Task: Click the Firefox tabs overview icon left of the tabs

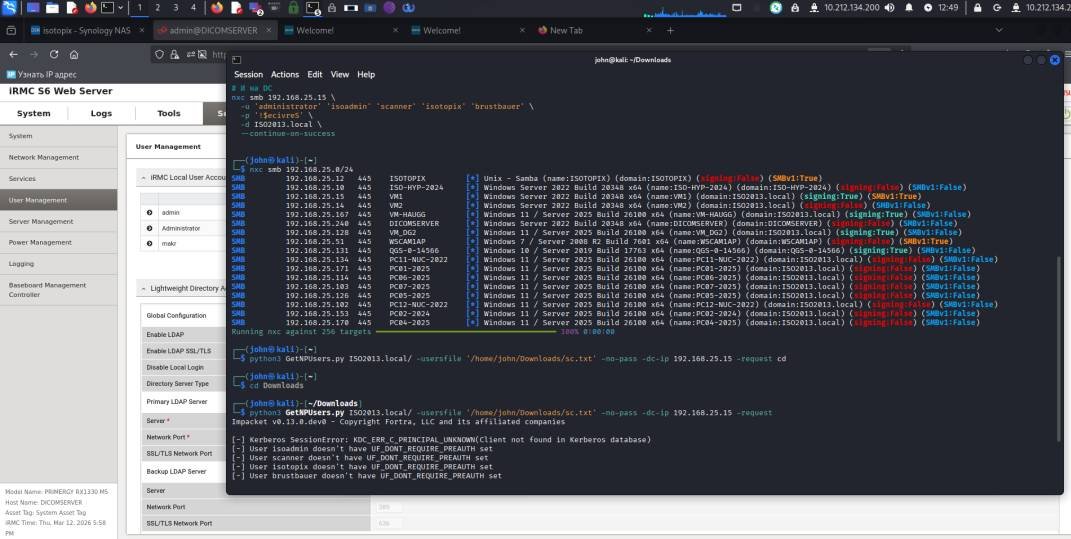Action: (x=11, y=31)
